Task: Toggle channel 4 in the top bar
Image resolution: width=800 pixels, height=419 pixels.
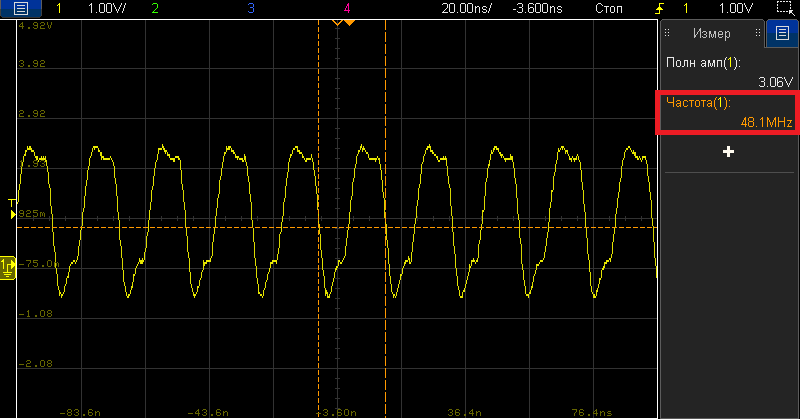Action: [346, 9]
